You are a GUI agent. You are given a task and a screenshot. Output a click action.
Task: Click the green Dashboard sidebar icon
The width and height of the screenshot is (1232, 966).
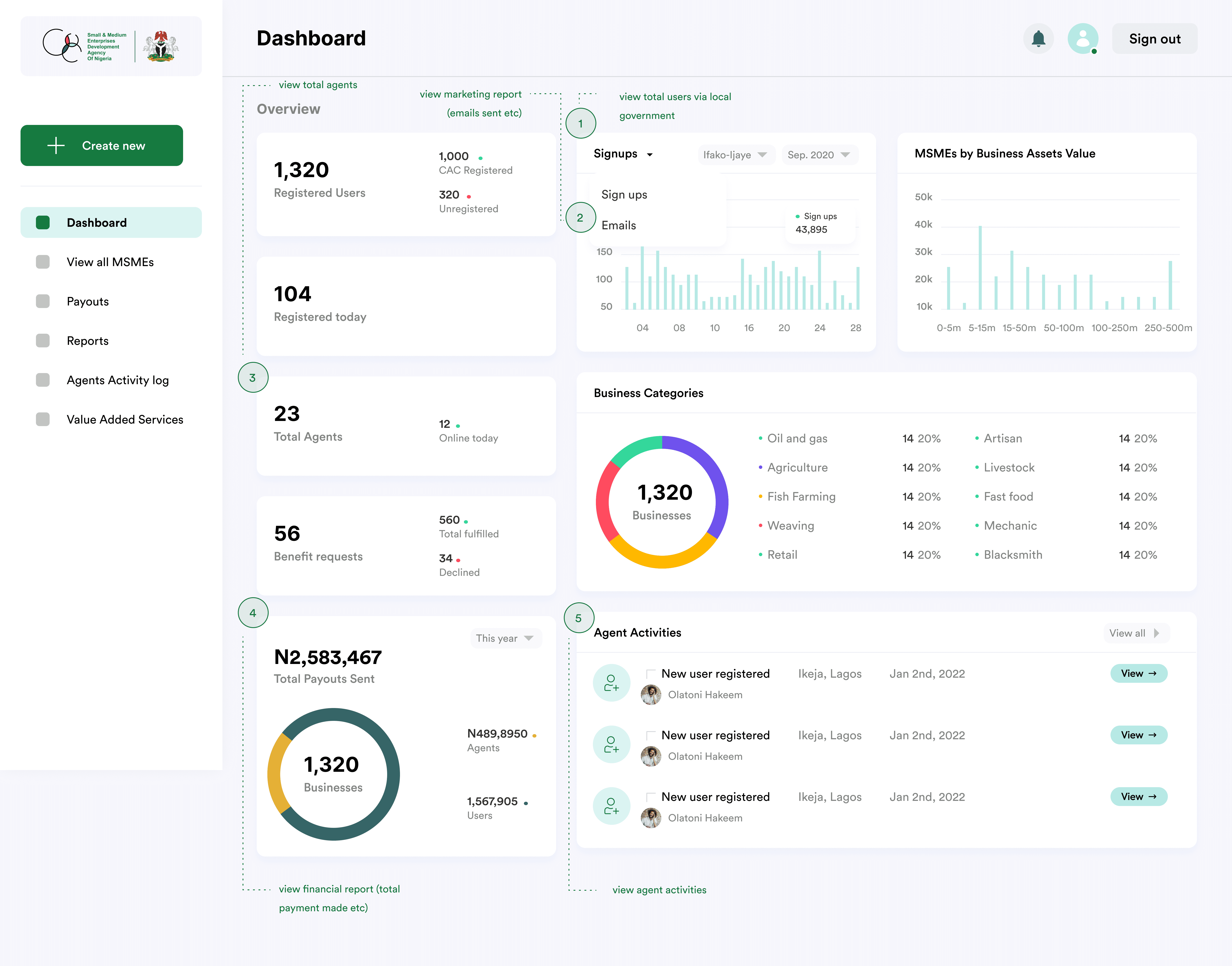click(x=43, y=222)
